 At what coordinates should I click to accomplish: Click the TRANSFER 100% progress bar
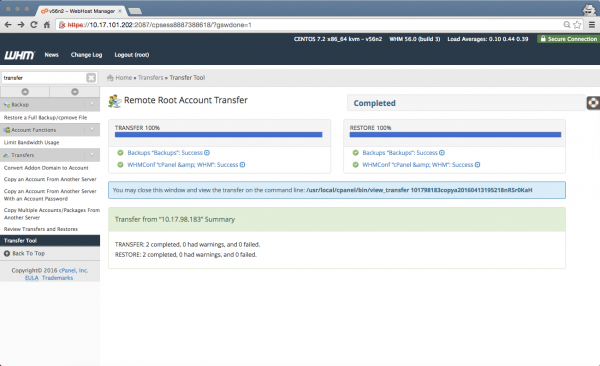click(218, 135)
